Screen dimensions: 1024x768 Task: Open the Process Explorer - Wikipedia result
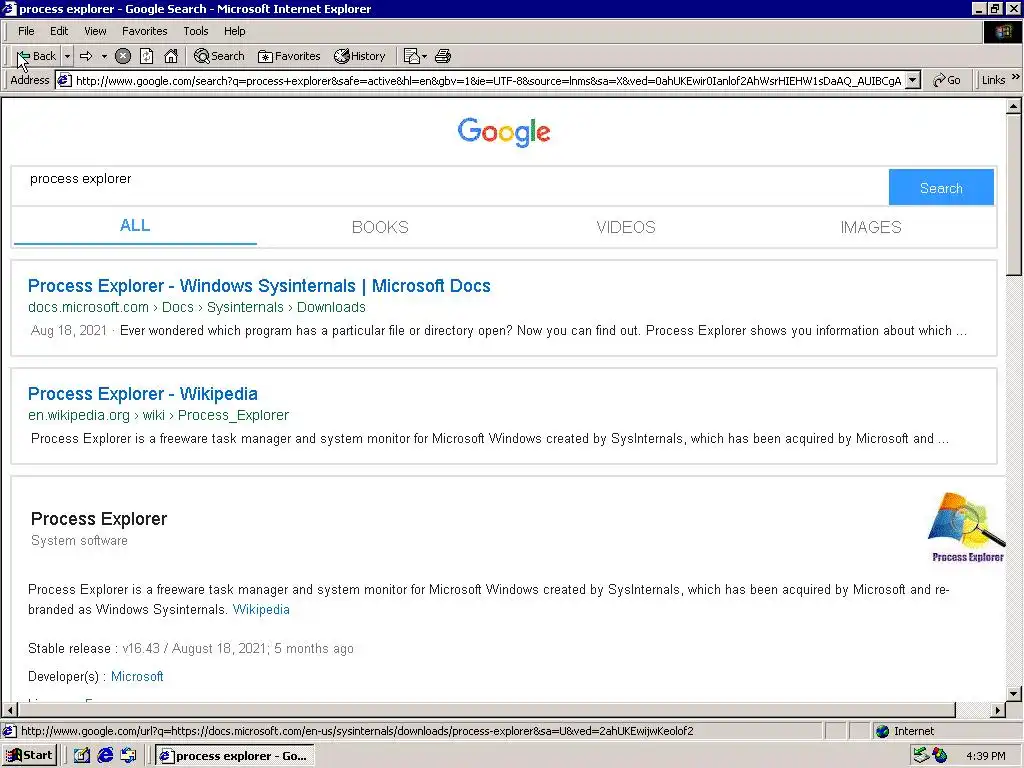click(142, 394)
